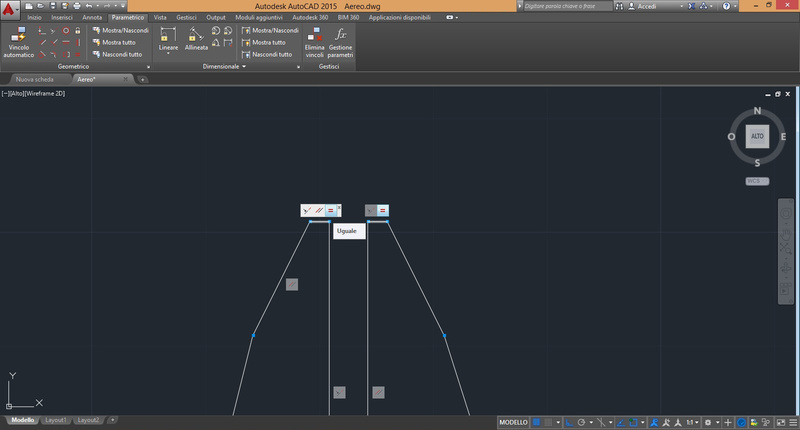800x430 pixels.
Task: Select the Collinear geometric constraint icon
Action: (x=53, y=31)
